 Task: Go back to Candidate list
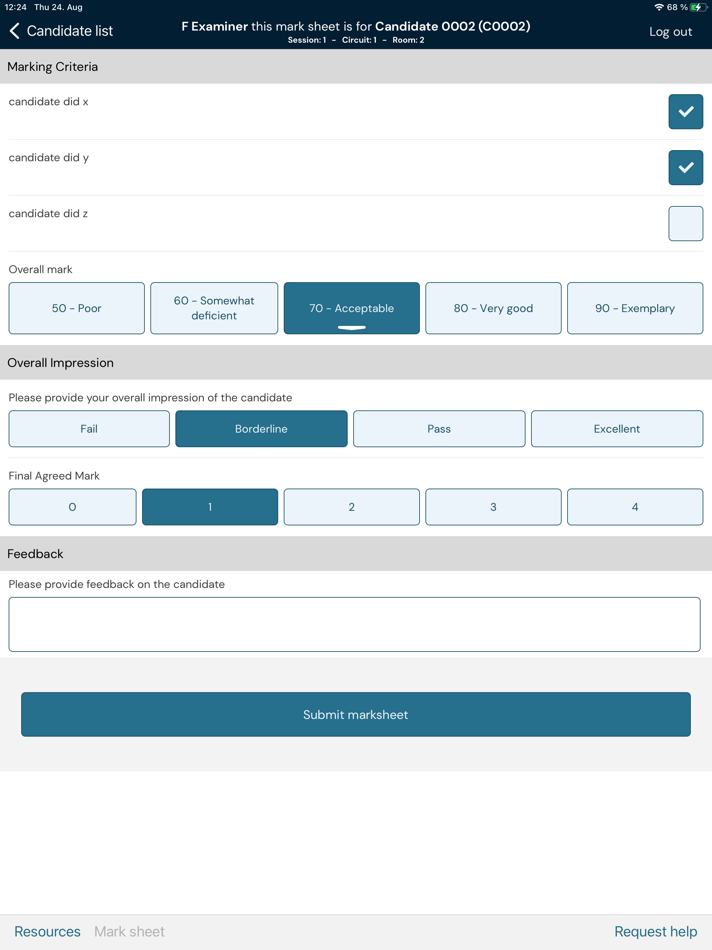click(61, 31)
